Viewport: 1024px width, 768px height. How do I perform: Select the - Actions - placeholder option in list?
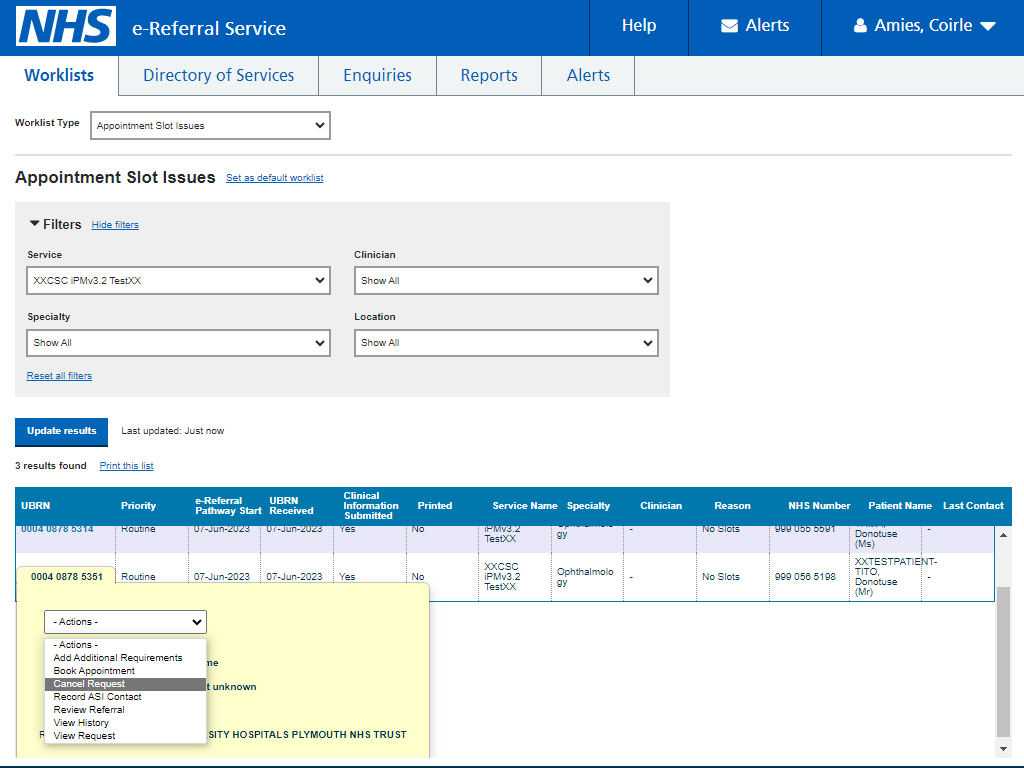125,645
